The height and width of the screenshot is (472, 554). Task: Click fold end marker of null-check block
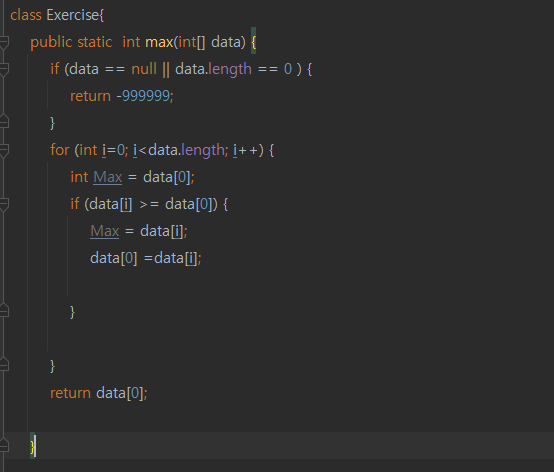click(4, 122)
